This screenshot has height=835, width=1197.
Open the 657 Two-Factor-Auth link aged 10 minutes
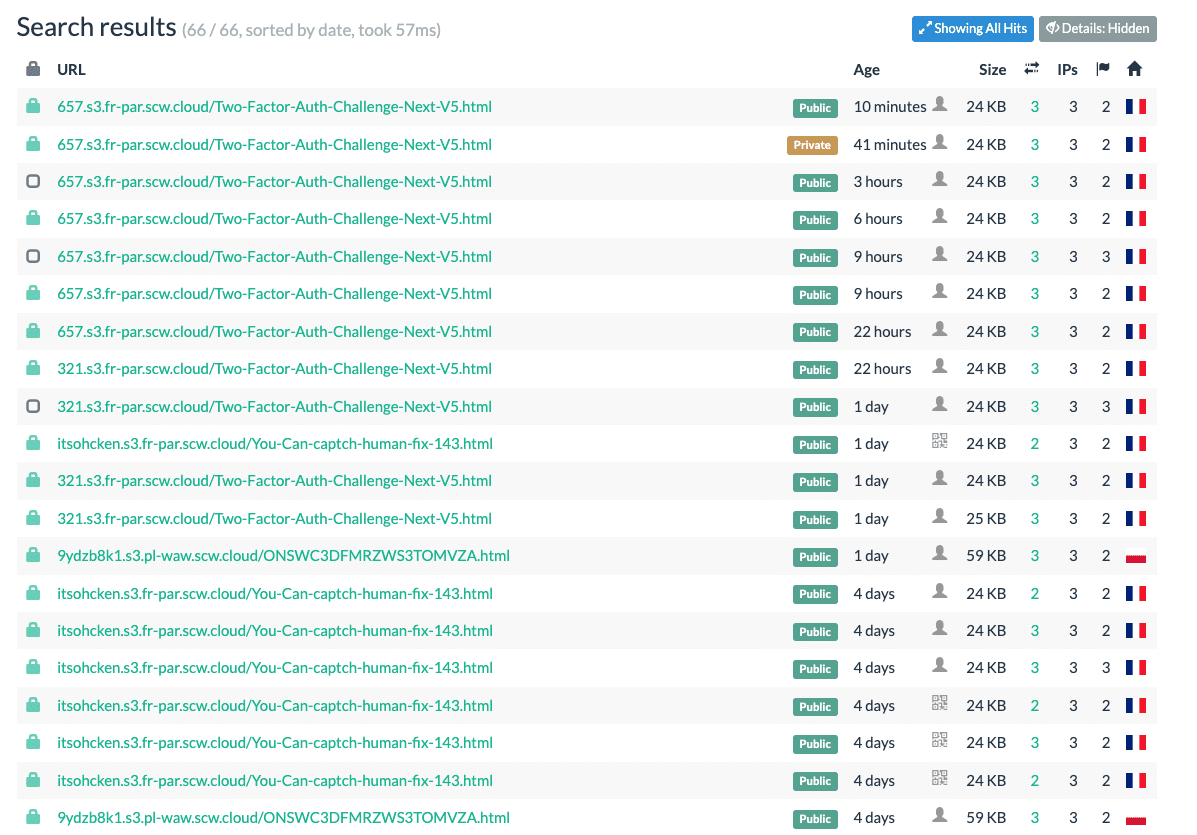click(x=274, y=107)
